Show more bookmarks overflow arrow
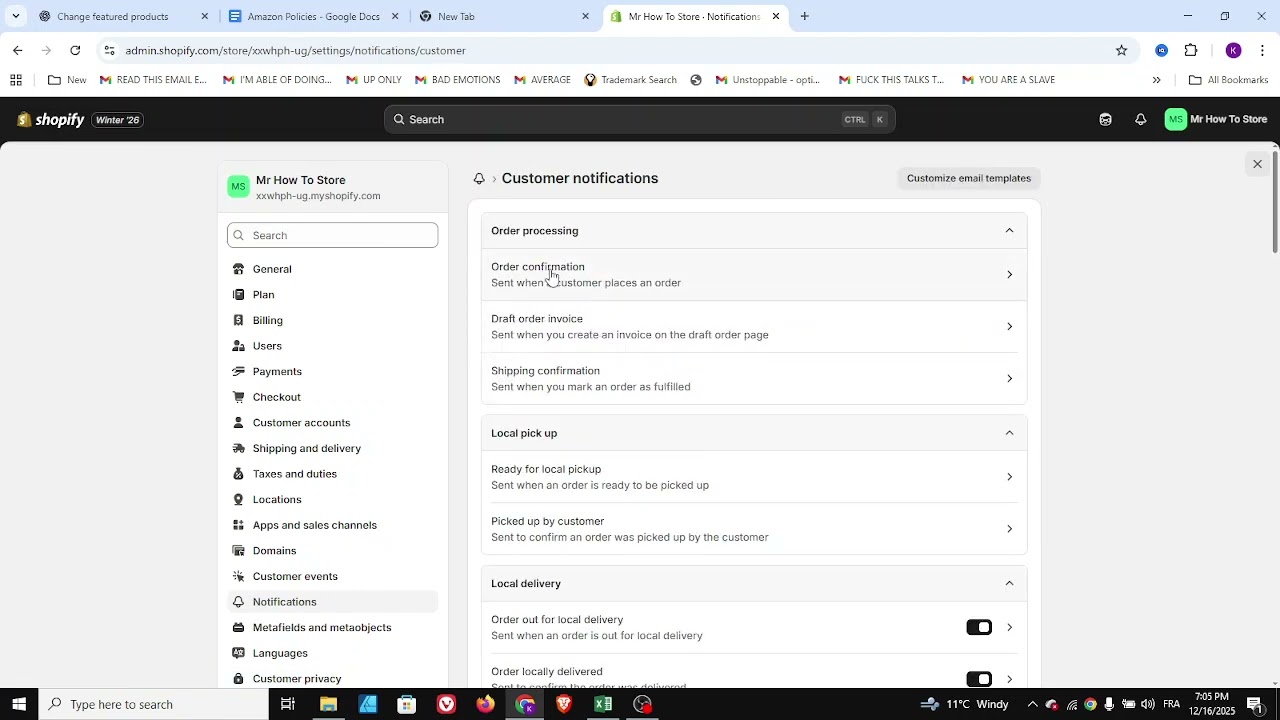The height and width of the screenshot is (720, 1280). pyautogui.click(x=1156, y=80)
